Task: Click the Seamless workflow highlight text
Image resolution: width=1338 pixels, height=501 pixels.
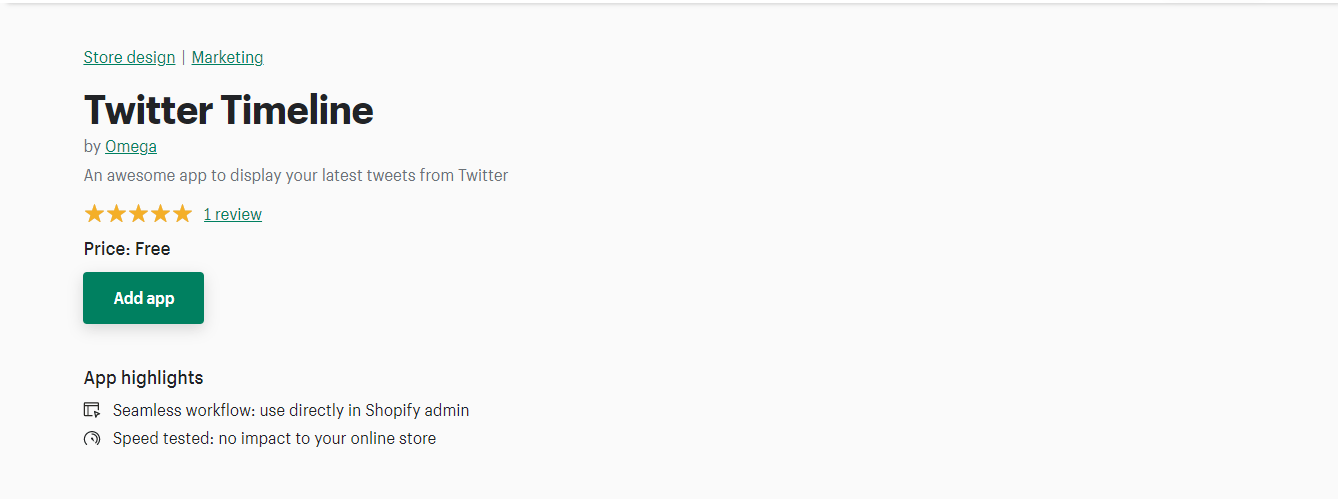Action: [291, 410]
